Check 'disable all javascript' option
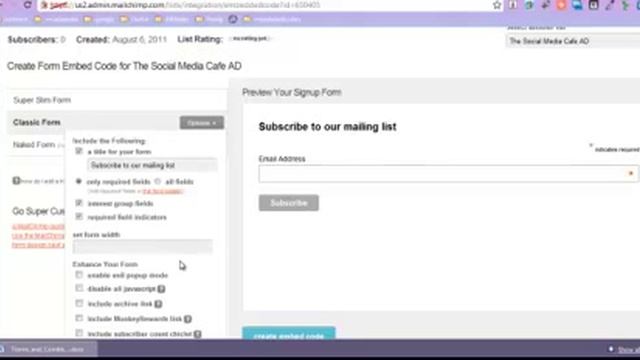This screenshot has width=640, height=360. point(79,288)
